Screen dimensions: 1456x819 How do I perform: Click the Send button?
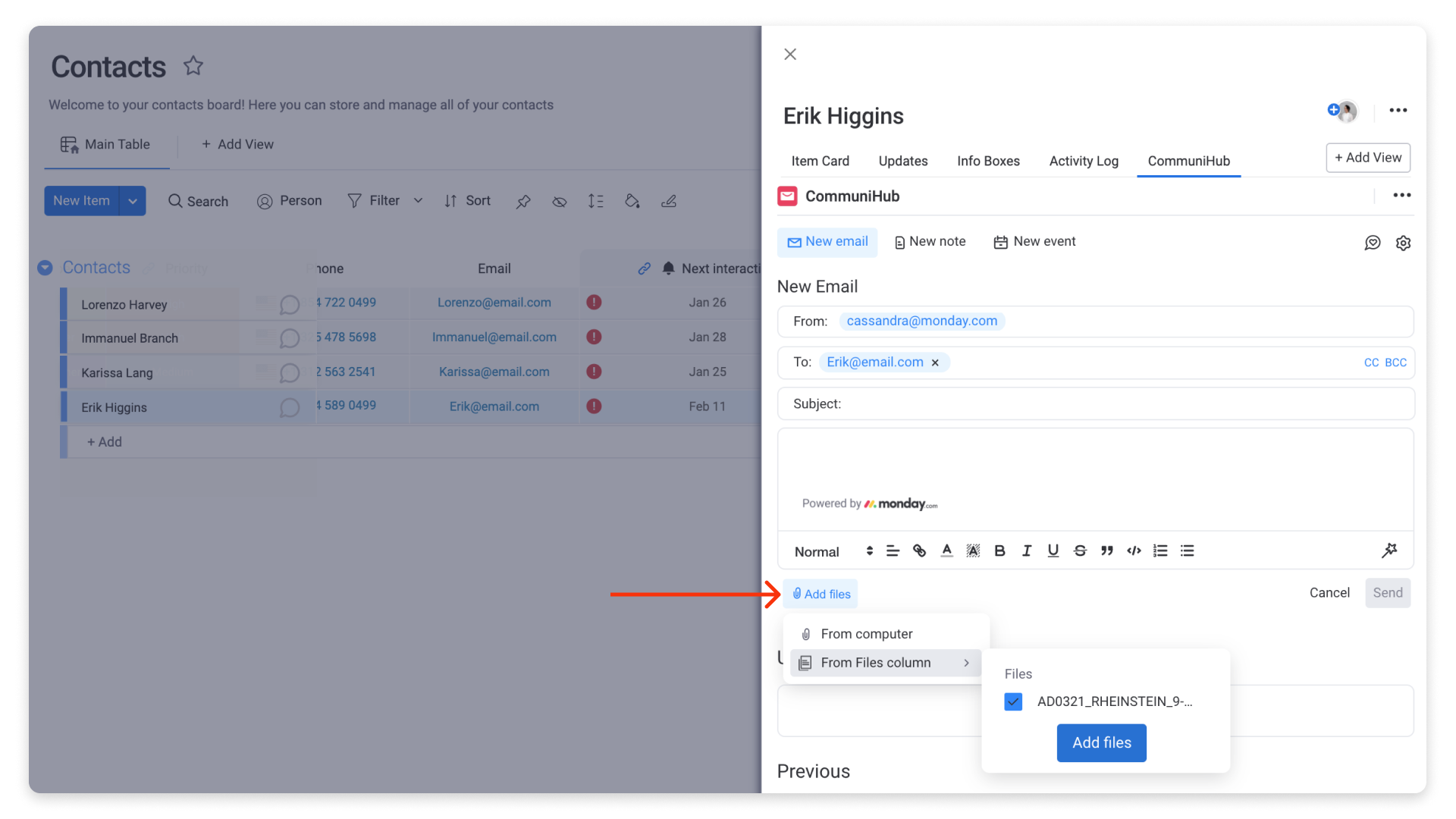pos(1388,593)
